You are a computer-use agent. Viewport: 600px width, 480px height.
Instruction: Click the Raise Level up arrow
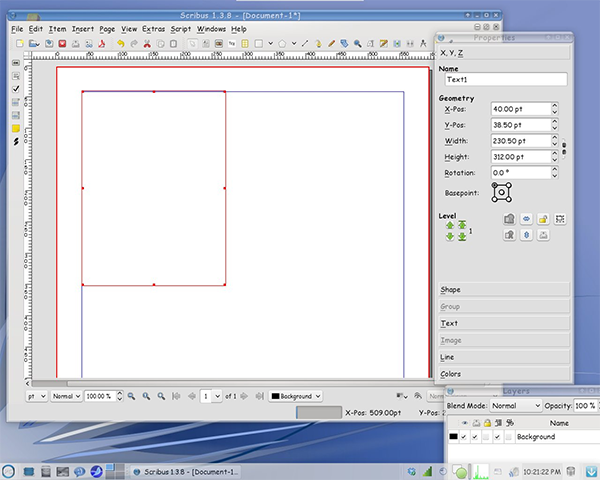(x=450, y=225)
